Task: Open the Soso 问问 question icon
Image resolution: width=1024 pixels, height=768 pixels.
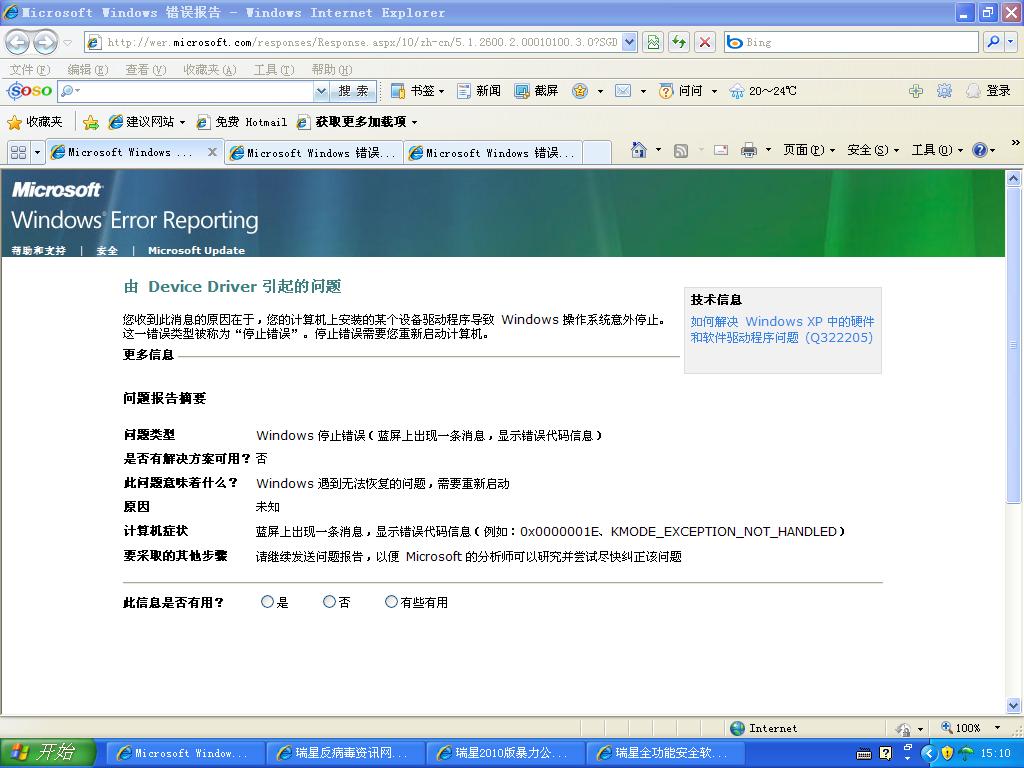Action: [665, 91]
